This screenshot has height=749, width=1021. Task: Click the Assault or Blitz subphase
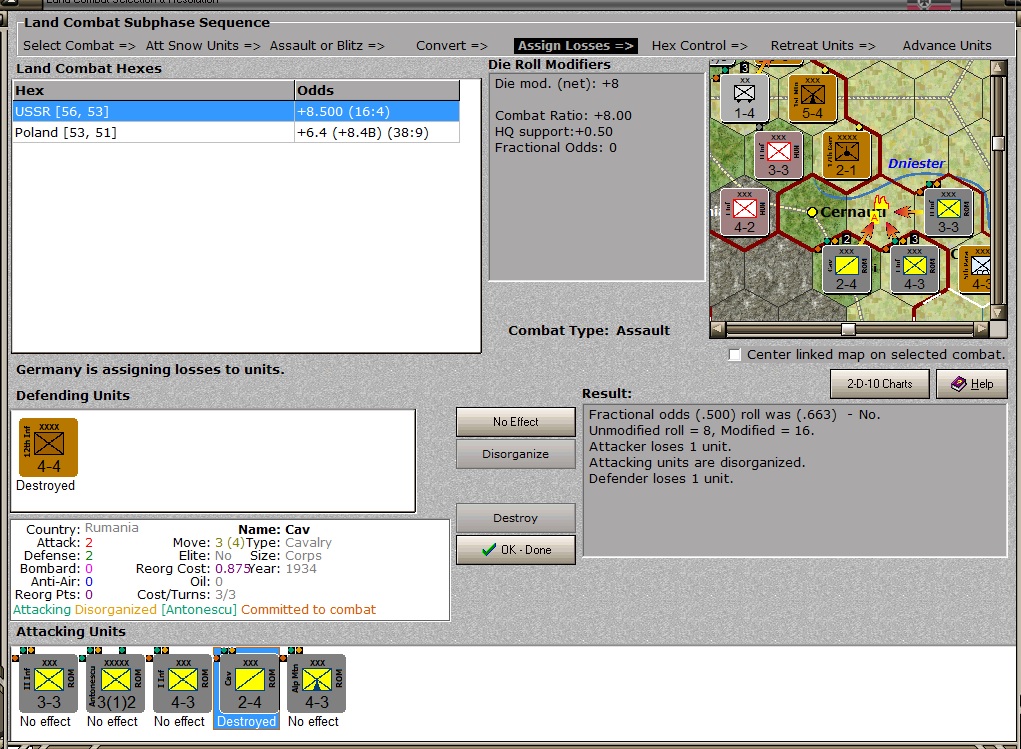(327, 46)
